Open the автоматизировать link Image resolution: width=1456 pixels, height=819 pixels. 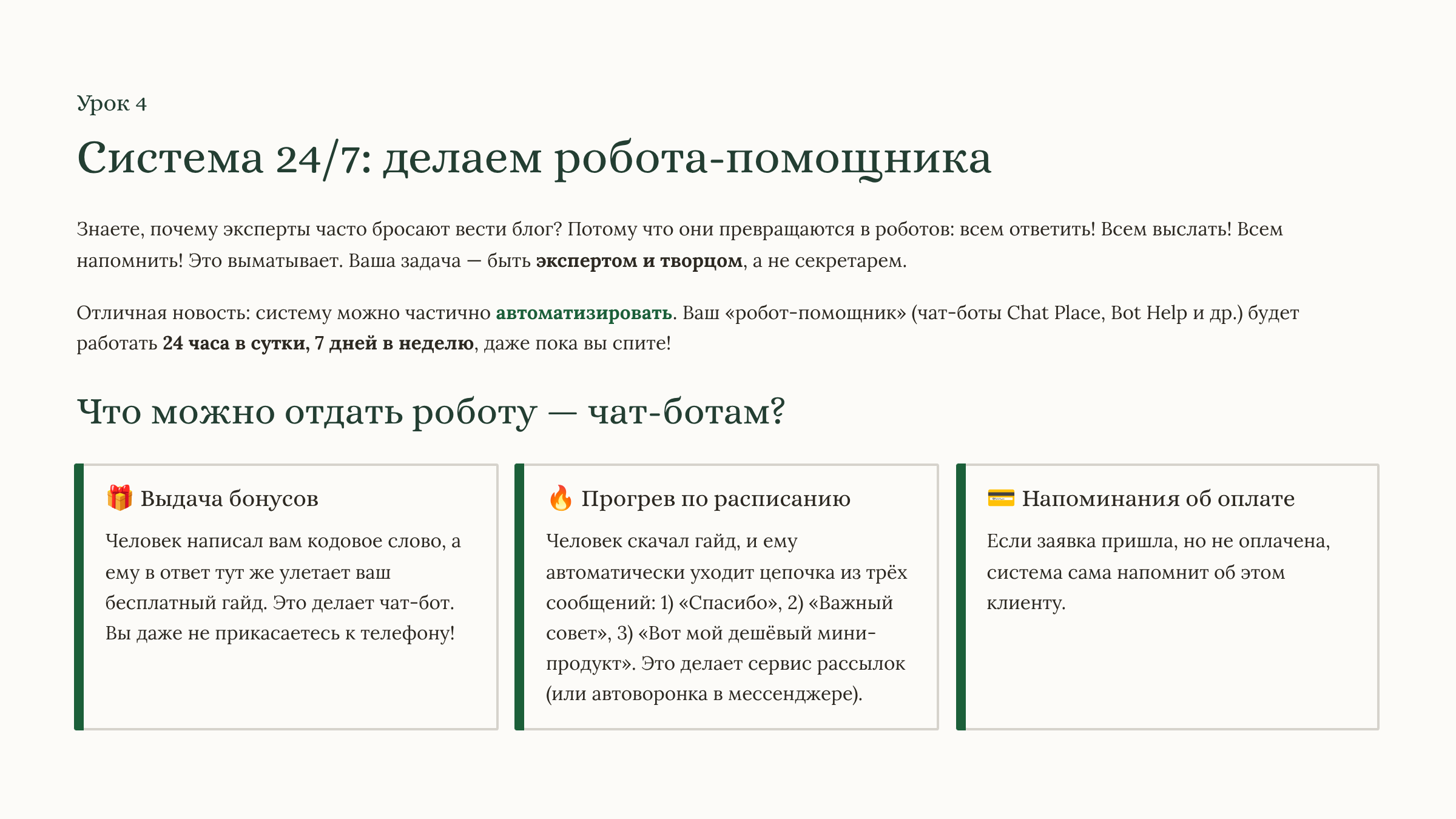click(x=584, y=314)
